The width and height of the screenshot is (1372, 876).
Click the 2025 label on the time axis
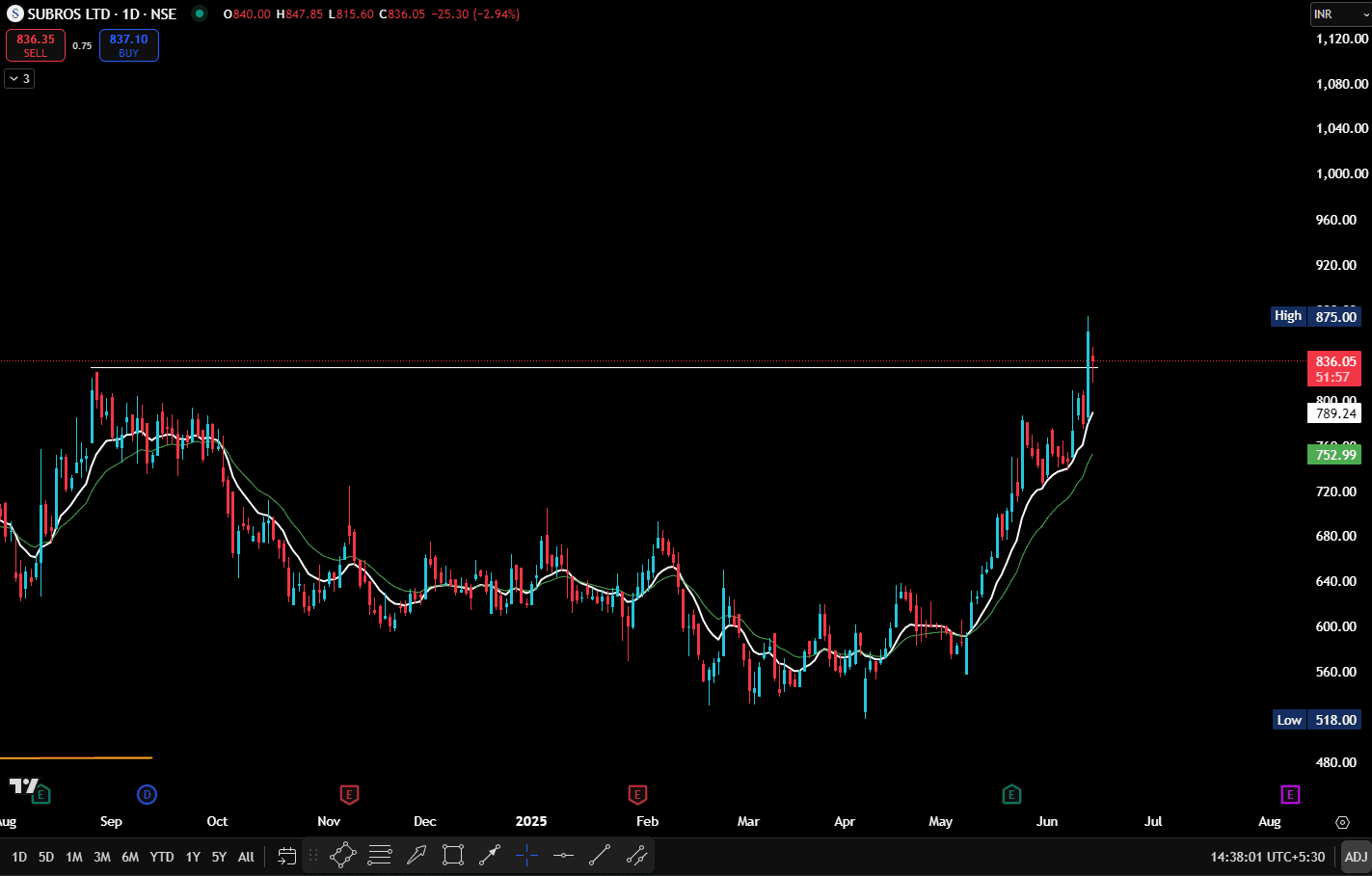click(x=531, y=822)
